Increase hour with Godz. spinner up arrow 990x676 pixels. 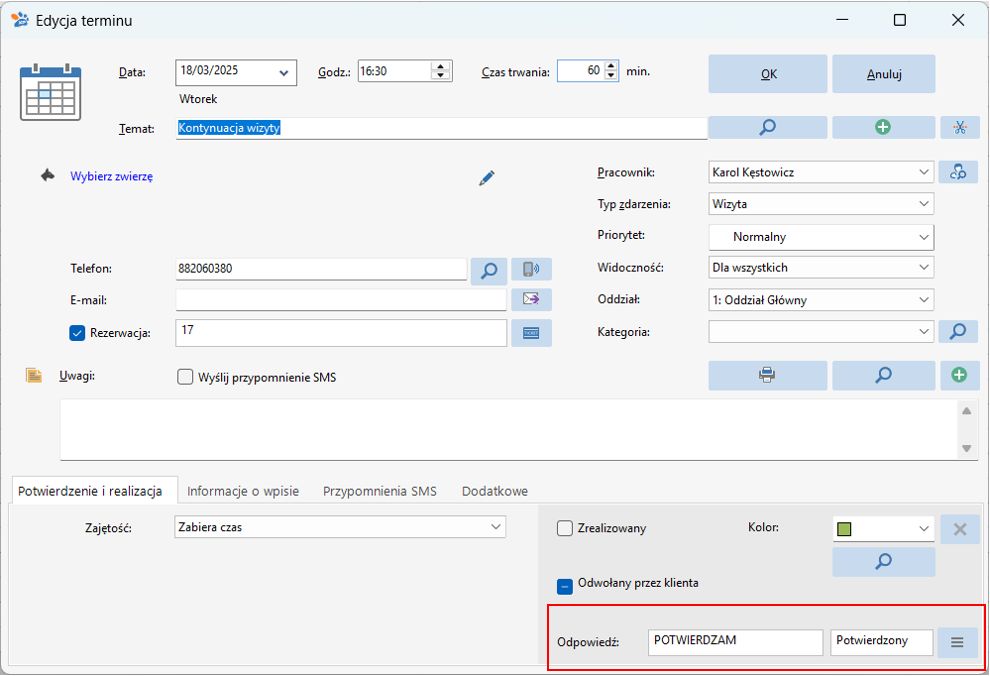click(441, 66)
